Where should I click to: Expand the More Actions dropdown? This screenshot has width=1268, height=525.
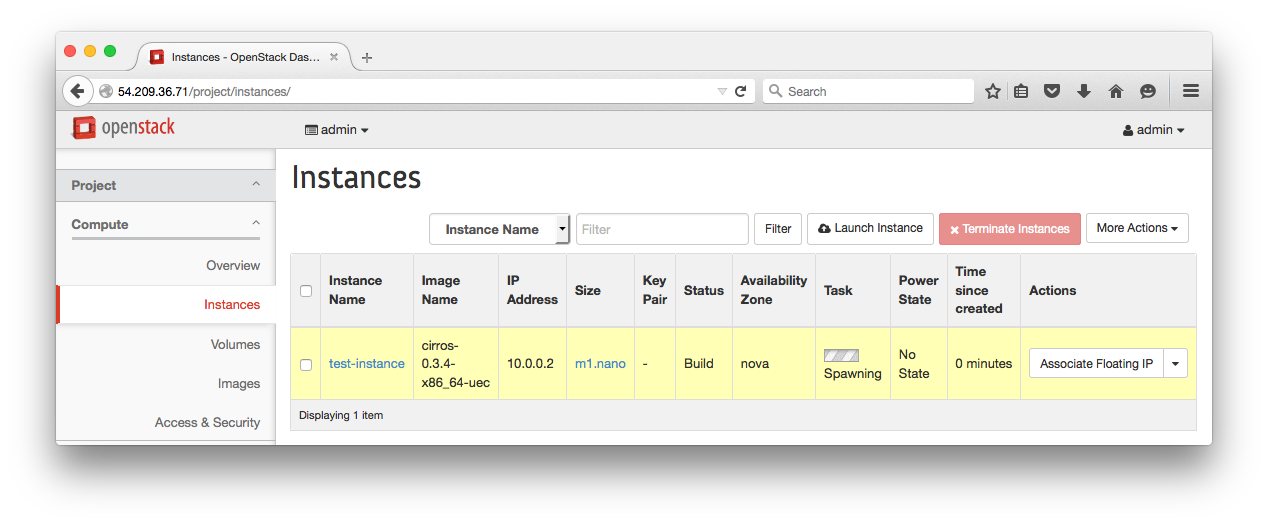tap(1136, 228)
